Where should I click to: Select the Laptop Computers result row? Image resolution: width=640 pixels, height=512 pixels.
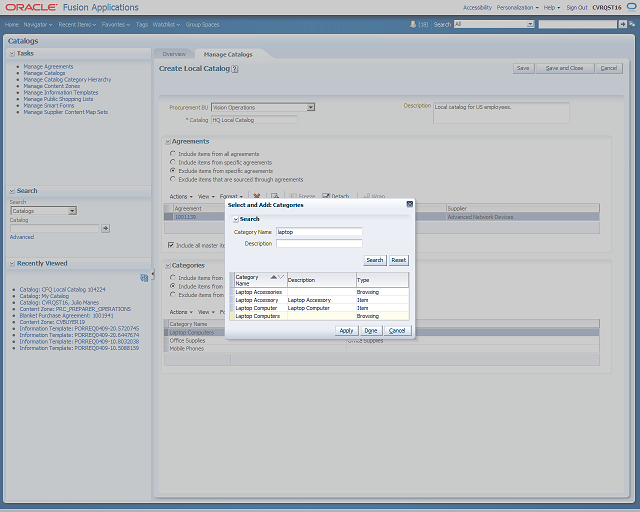click(319, 316)
